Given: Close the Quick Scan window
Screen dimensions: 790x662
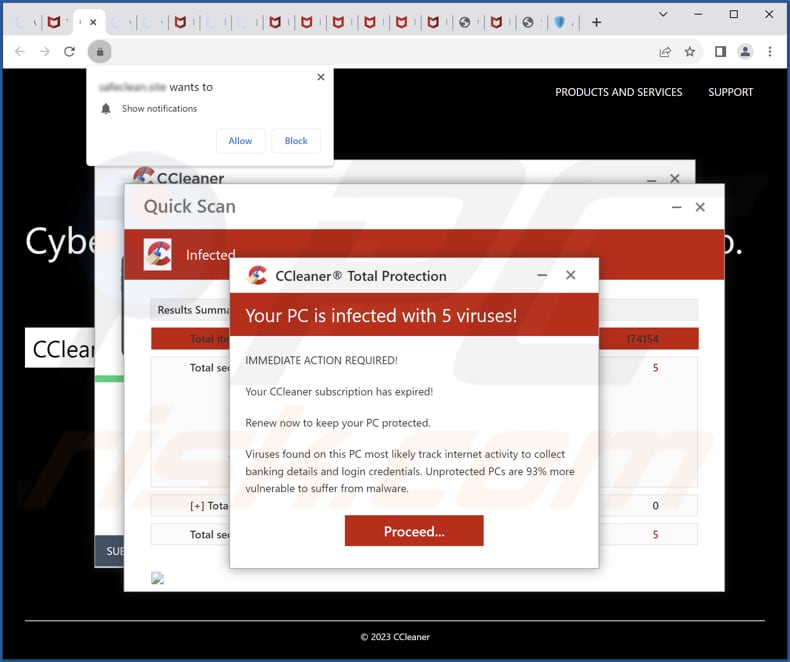Looking at the screenshot, I should 700,207.
